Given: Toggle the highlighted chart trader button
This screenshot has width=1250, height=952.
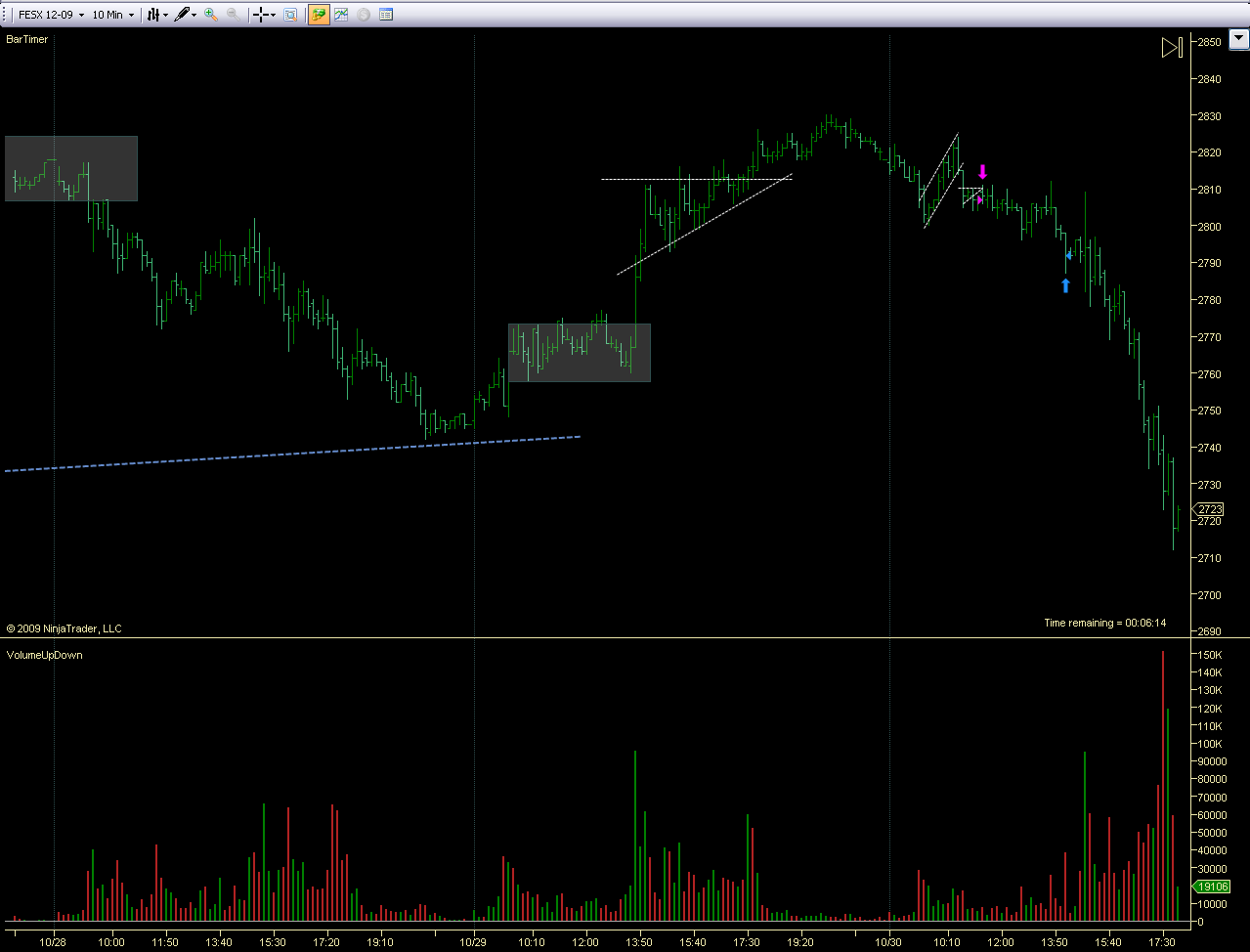Looking at the screenshot, I should pos(319,15).
